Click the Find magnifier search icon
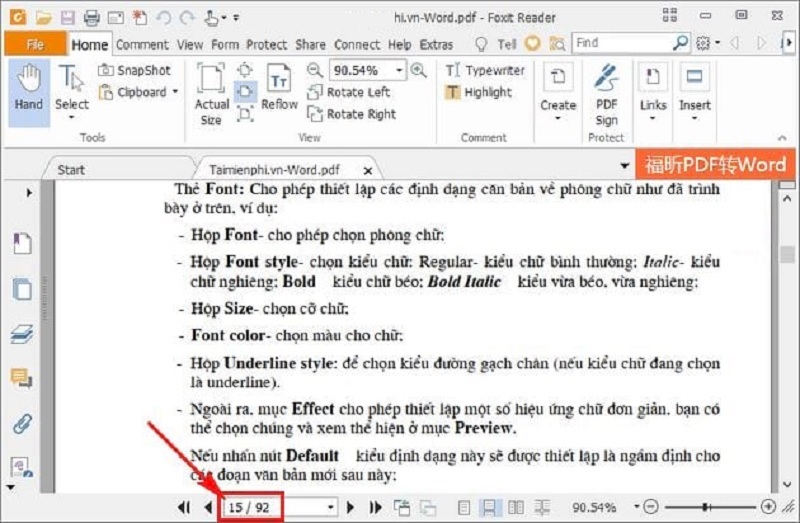 click(680, 43)
